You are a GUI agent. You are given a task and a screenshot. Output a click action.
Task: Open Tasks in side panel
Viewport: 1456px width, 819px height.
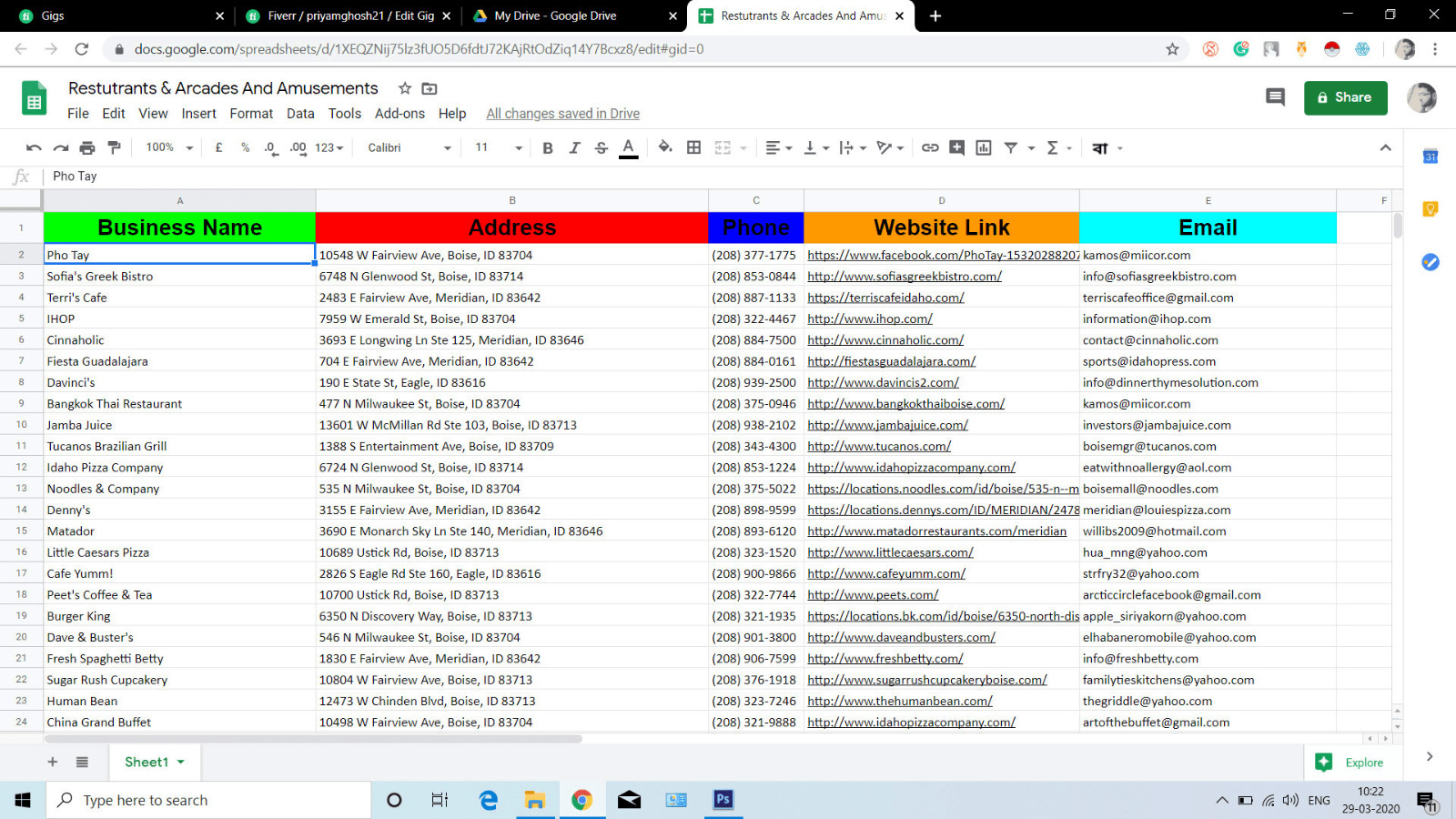pos(1431,262)
